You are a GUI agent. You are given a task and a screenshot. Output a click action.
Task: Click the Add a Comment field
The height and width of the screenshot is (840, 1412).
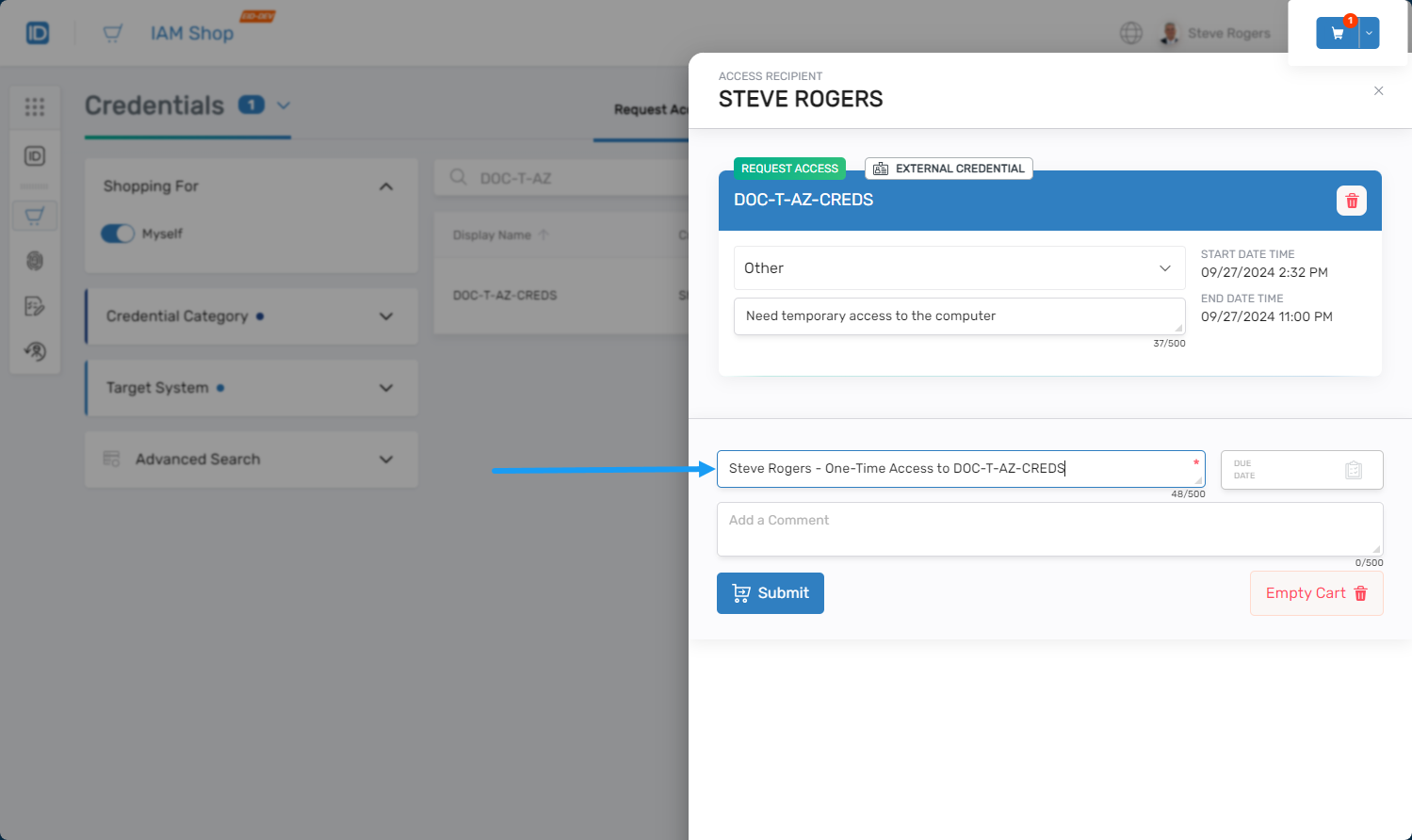pyautogui.click(x=1048, y=528)
